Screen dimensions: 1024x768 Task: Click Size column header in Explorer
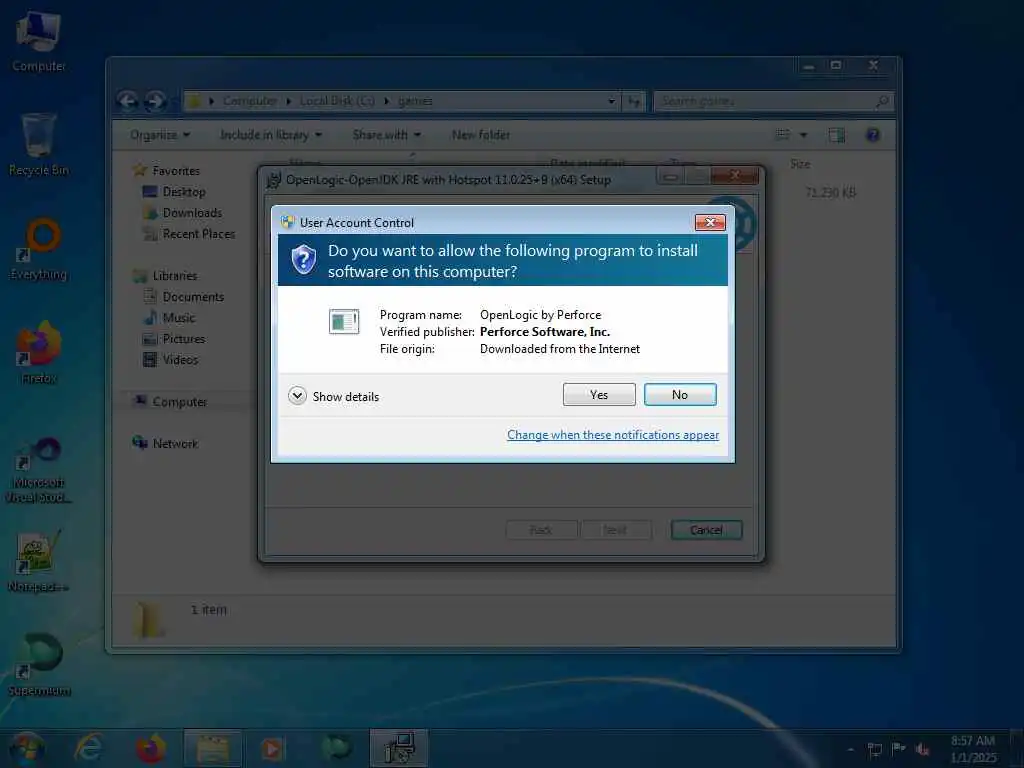coord(800,164)
